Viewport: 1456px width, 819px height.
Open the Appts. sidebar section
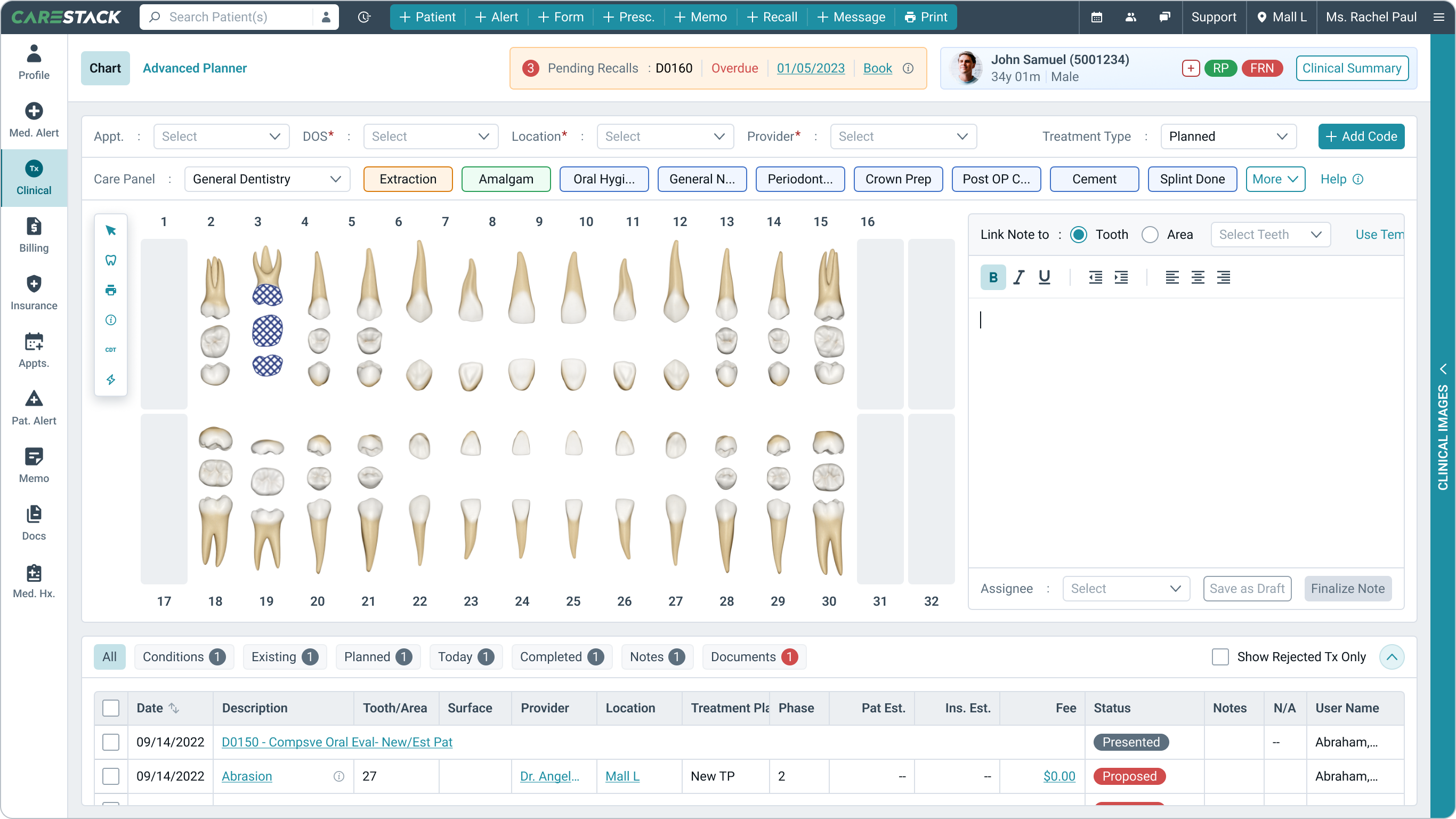34,351
